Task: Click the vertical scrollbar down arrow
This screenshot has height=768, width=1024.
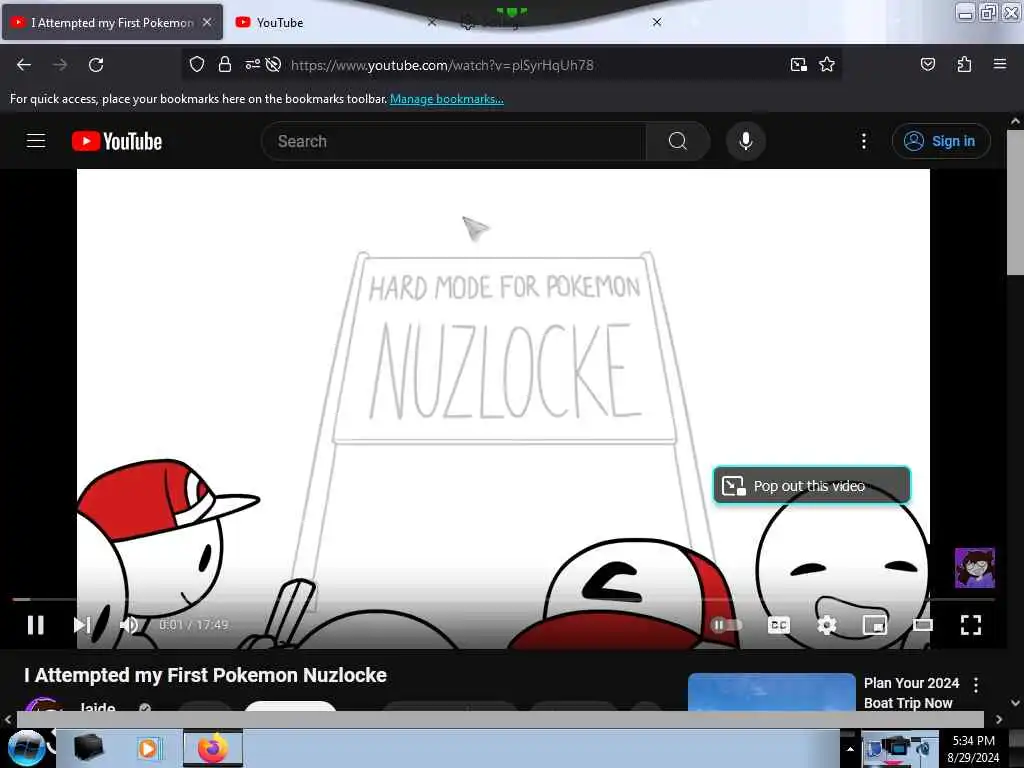Action: (1015, 703)
